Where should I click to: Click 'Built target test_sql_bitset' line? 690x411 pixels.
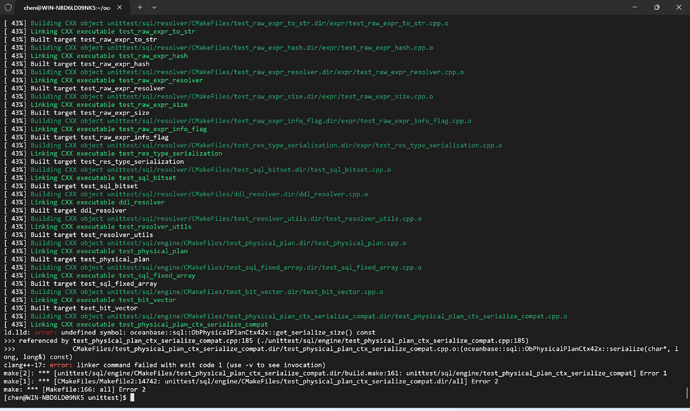[70, 186]
